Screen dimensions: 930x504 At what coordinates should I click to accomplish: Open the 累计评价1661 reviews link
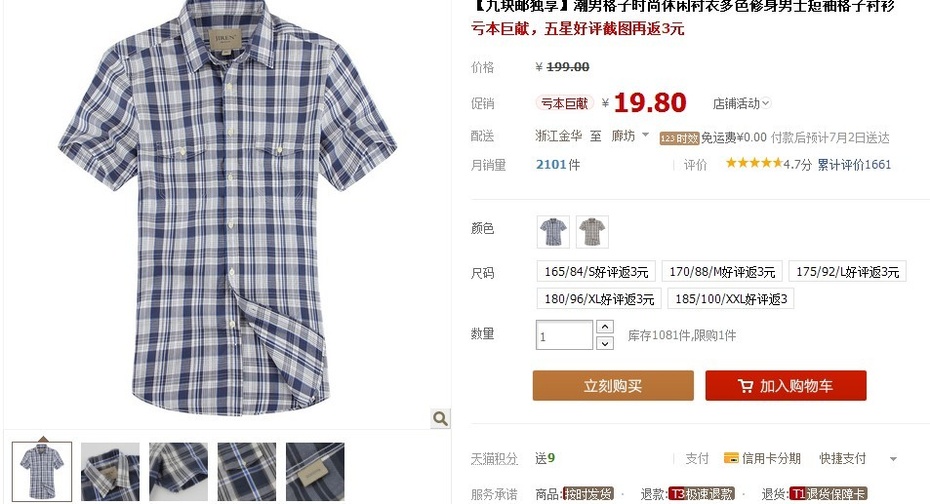click(x=854, y=165)
